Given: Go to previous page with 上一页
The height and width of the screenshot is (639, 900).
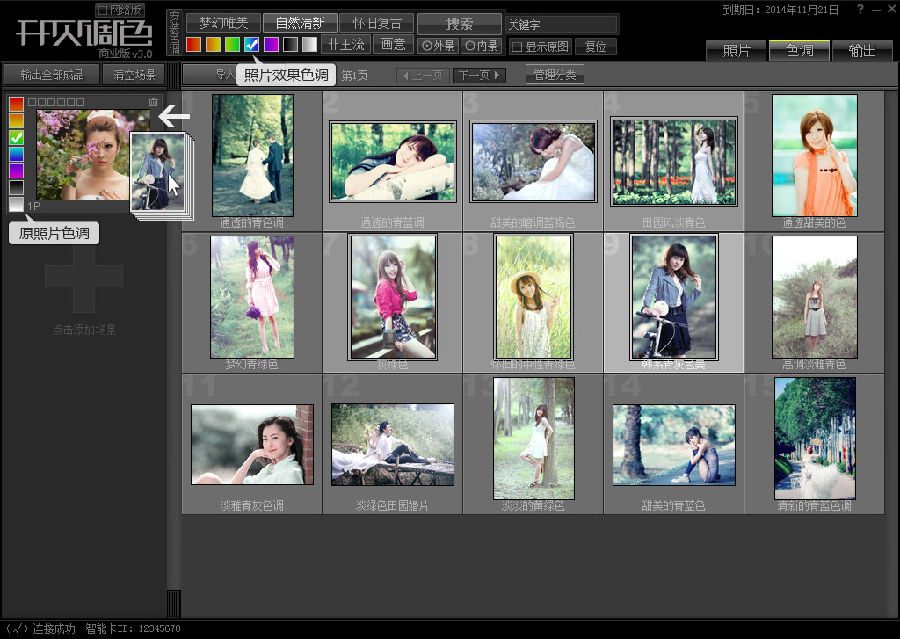Looking at the screenshot, I should point(422,75).
